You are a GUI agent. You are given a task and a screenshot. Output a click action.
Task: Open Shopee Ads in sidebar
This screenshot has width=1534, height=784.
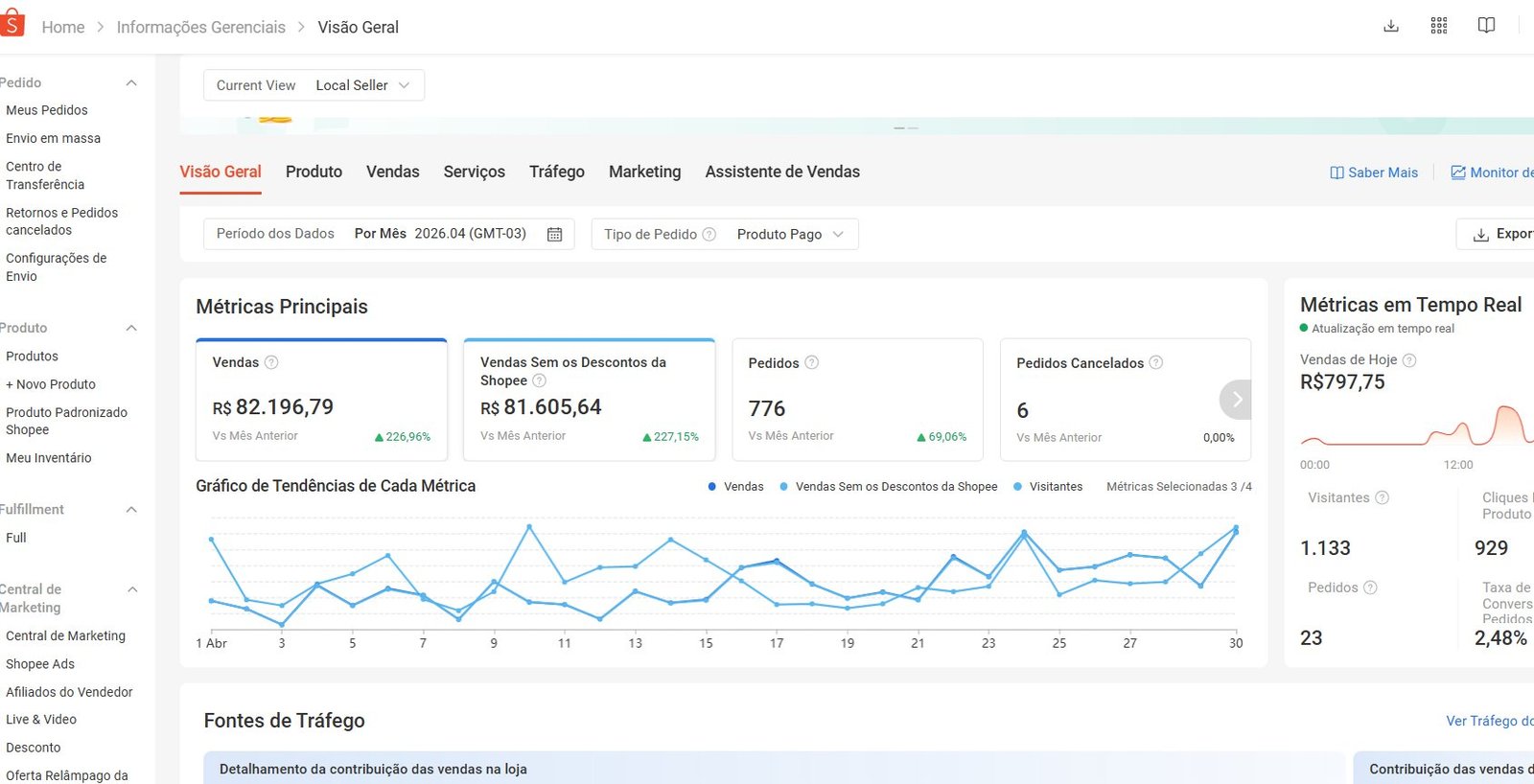coord(40,664)
